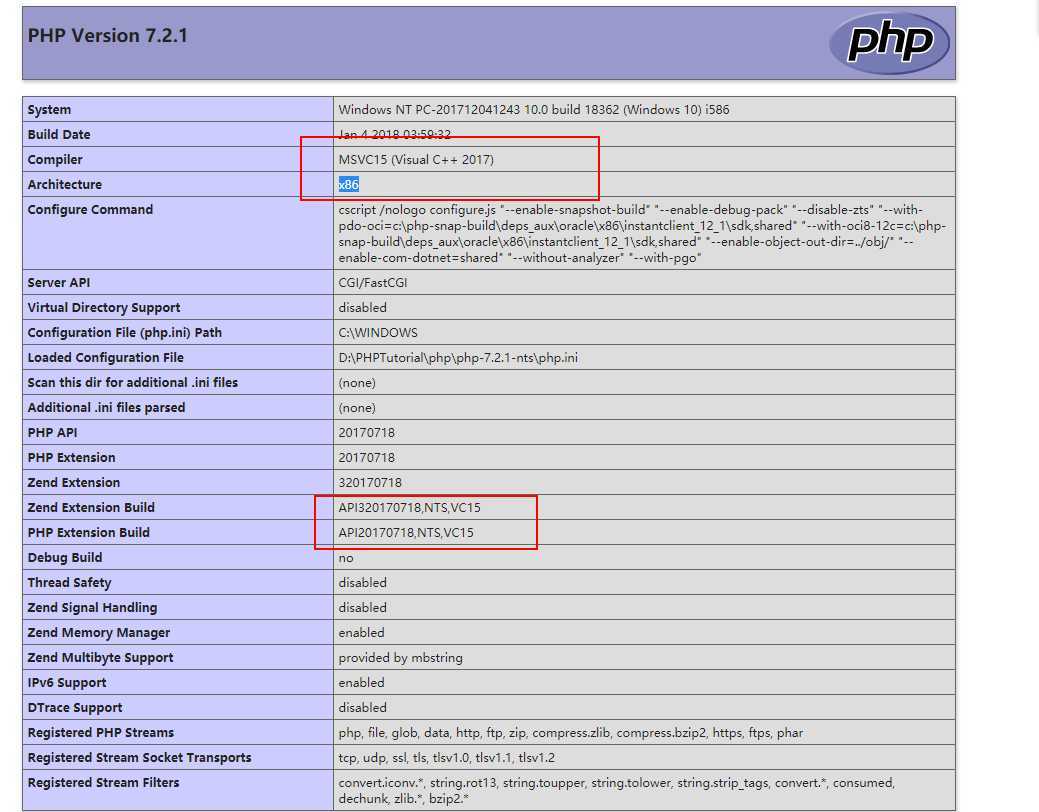This screenshot has height=812, width=1039.
Task: Click the convert.iconv.* stream filters value
Action: coord(616,790)
